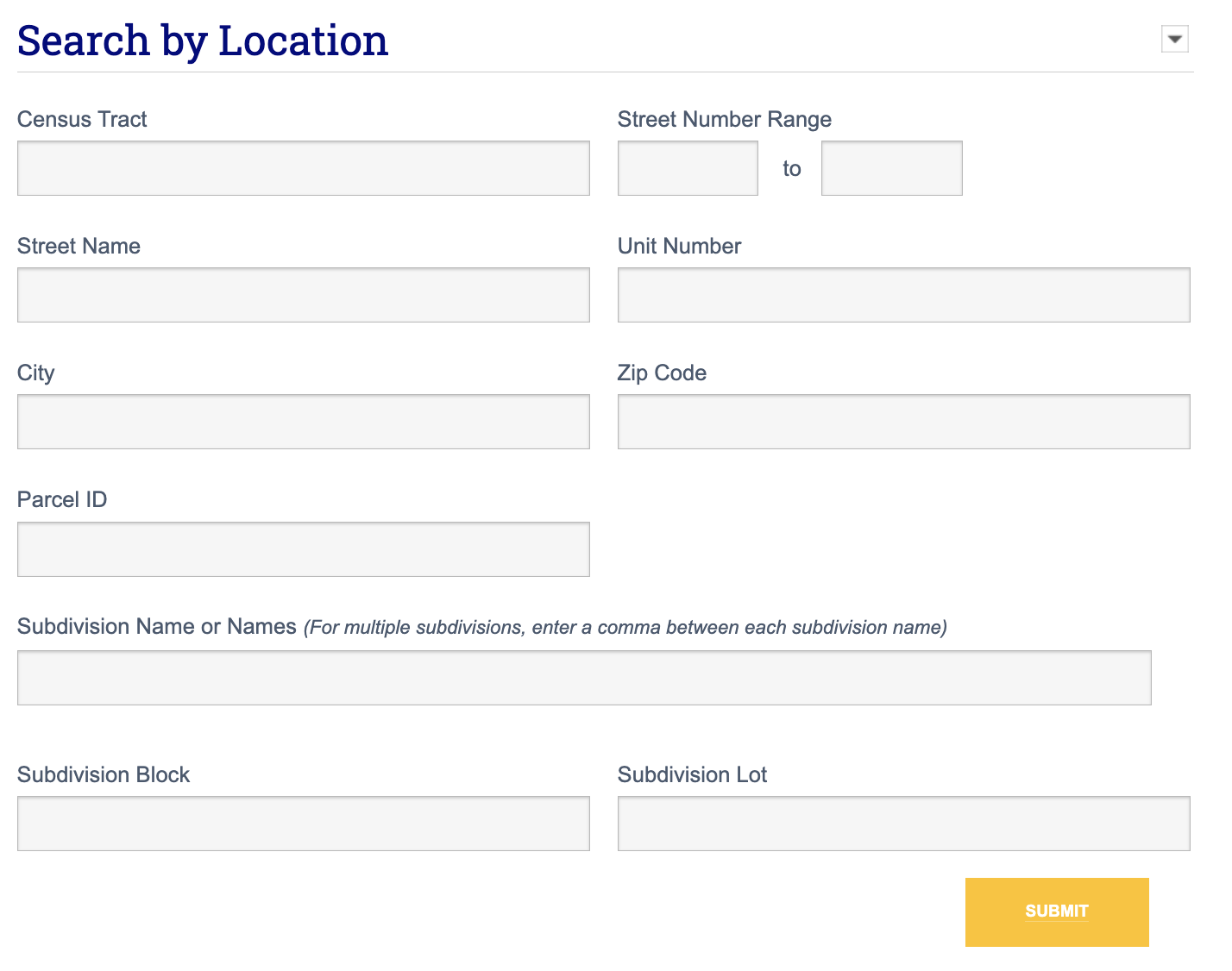This screenshot has height=971, width=1232.
Task: Expand the section header disclosure triangle
Action: [1174, 38]
